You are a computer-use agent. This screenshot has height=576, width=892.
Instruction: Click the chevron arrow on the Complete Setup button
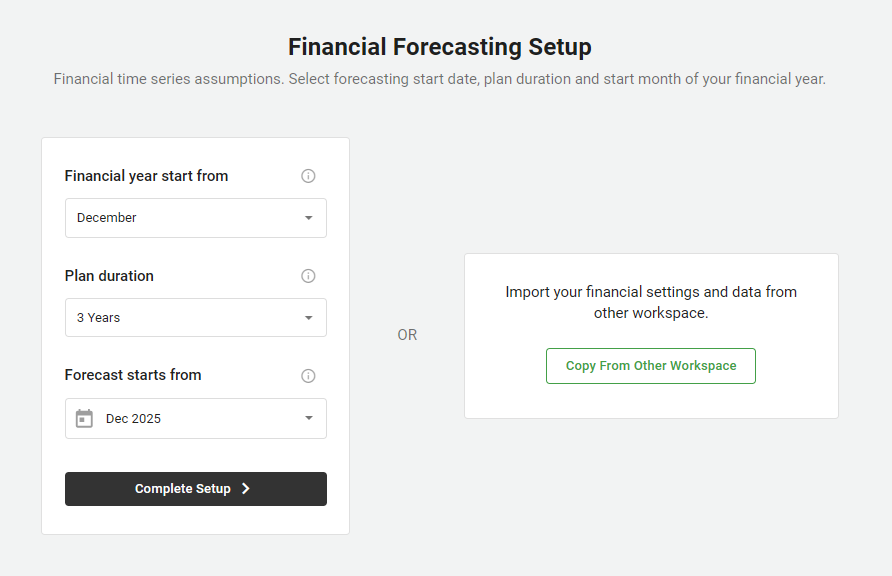[246, 489]
